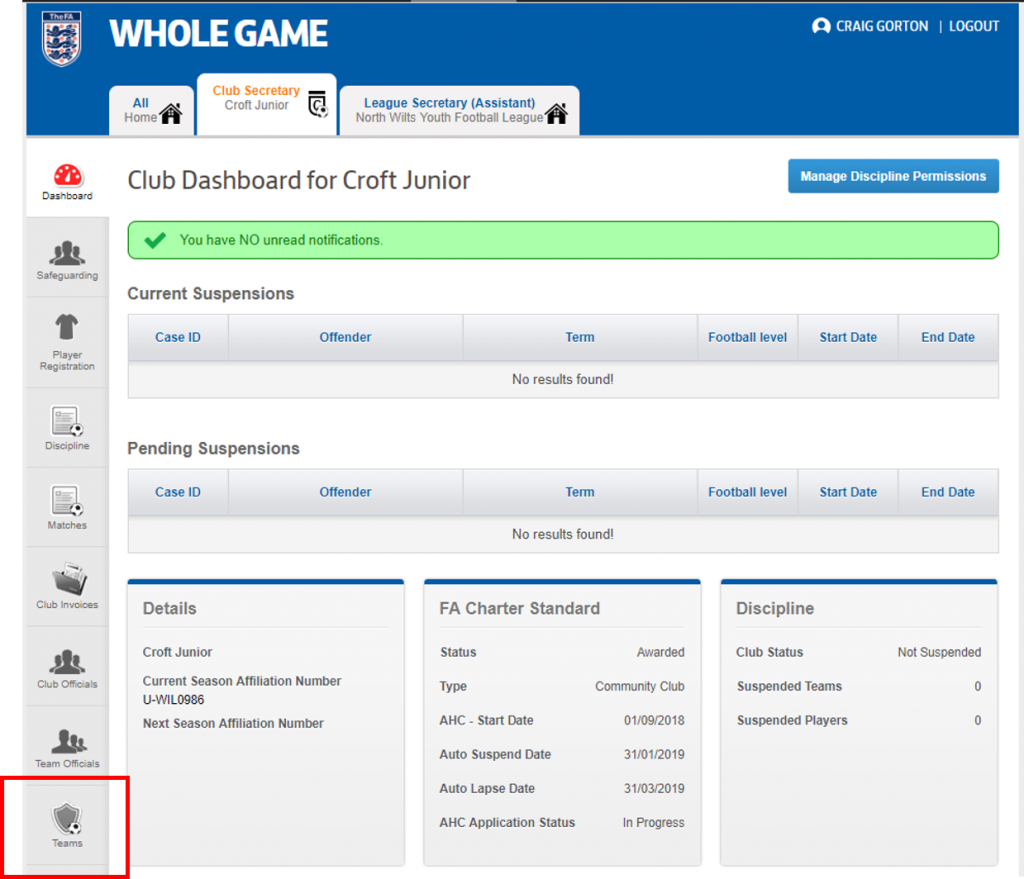Click 'Not Suspended' club status
This screenshot has width=1024, height=879.
(939, 652)
